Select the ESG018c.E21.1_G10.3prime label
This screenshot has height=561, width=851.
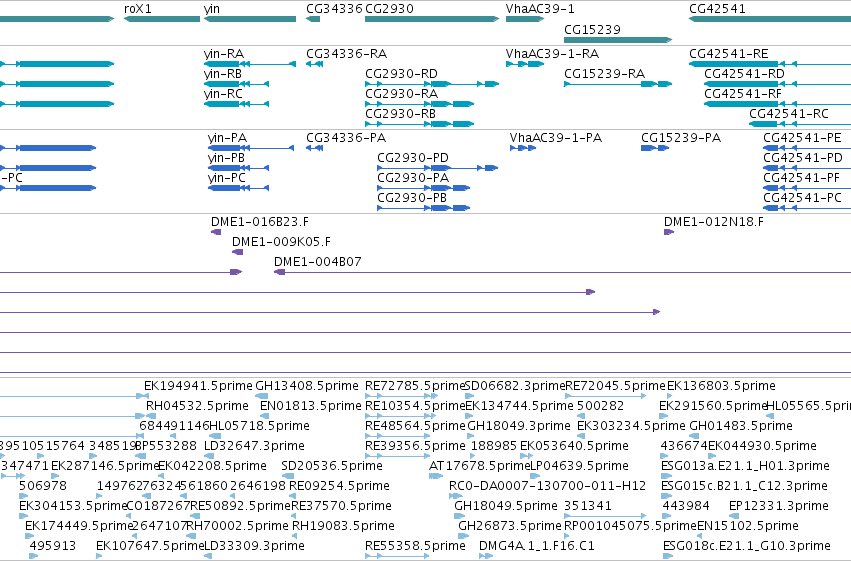tap(747, 546)
